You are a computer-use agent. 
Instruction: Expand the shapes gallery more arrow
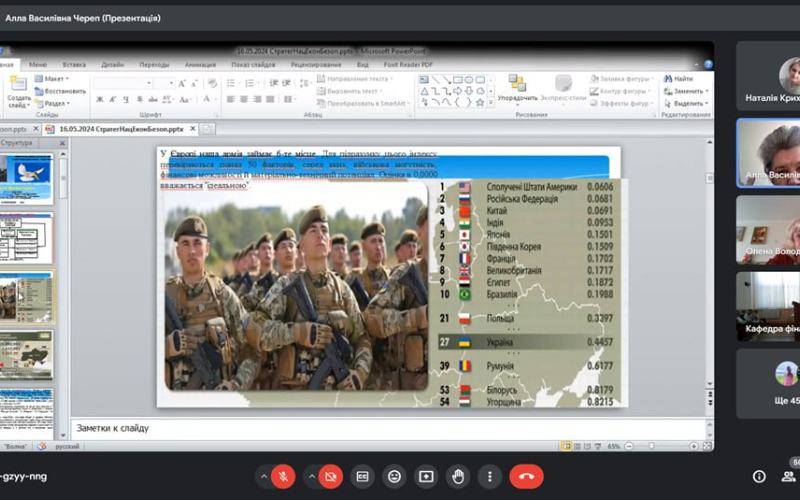coord(491,103)
